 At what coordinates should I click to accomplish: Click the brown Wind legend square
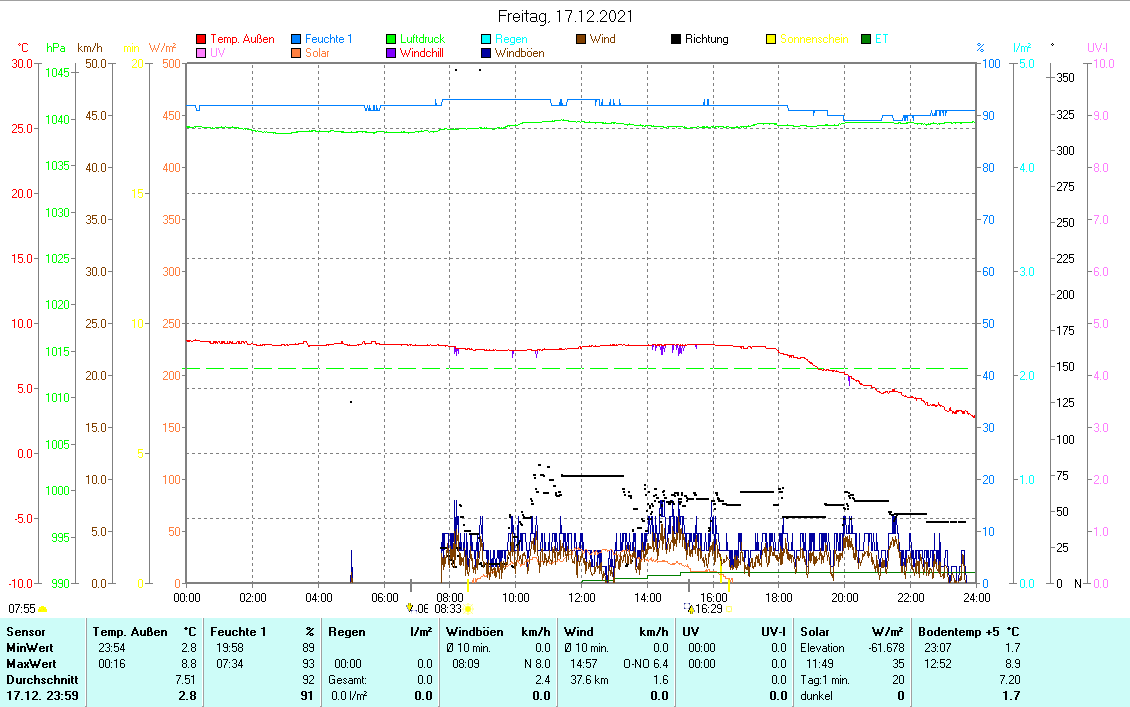[x=581, y=40]
